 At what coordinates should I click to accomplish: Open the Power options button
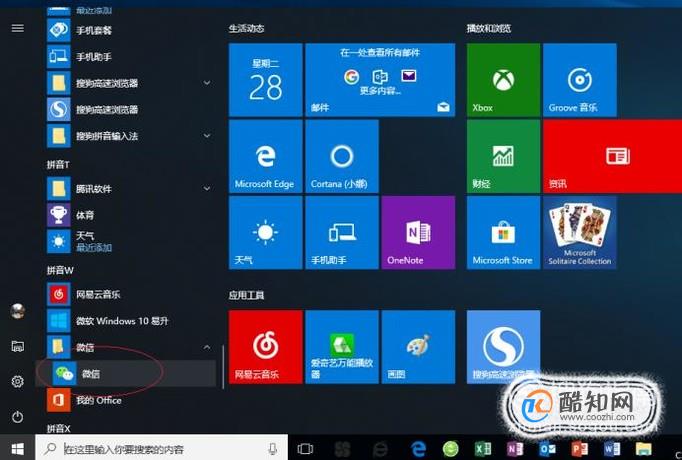click(17, 417)
